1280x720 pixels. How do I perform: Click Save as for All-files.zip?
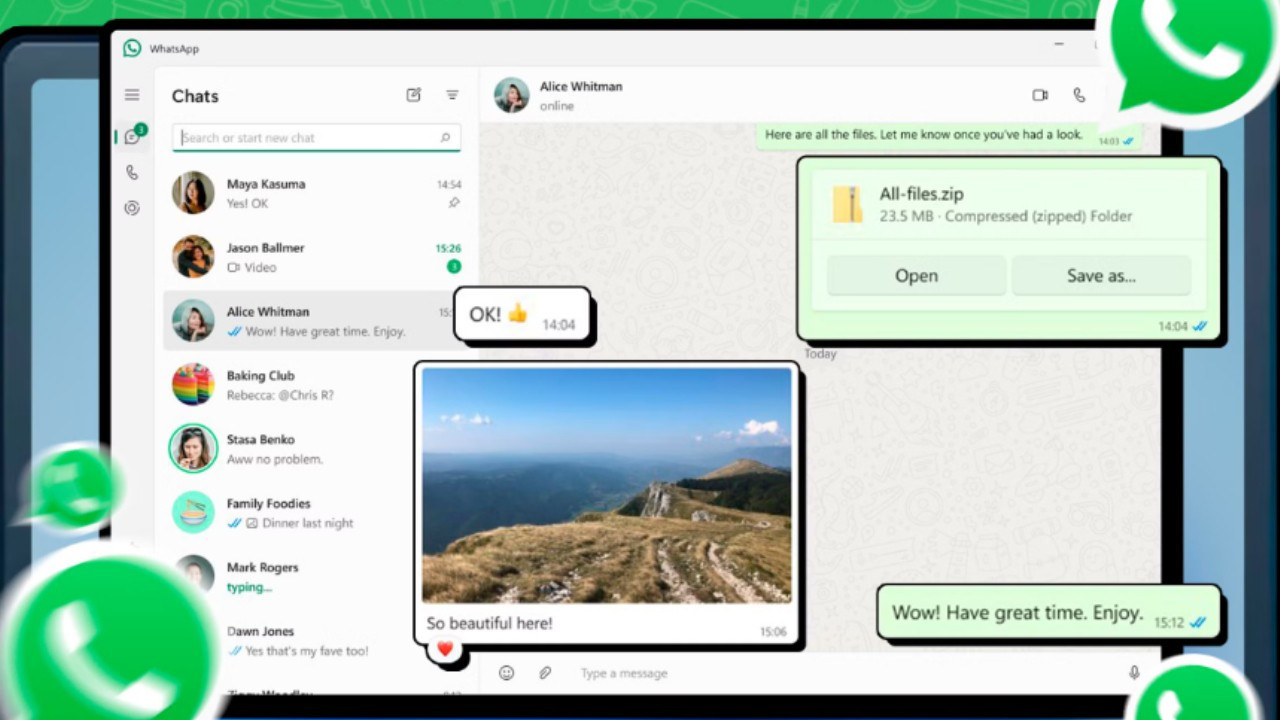[x=1100, y=275]
